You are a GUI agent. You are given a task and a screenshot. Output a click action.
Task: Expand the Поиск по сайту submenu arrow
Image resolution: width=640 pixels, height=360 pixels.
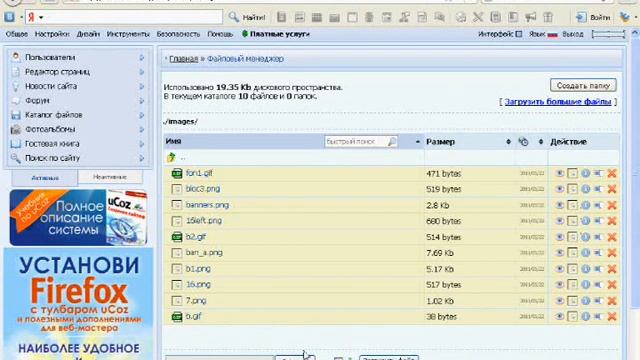(141, 158)
